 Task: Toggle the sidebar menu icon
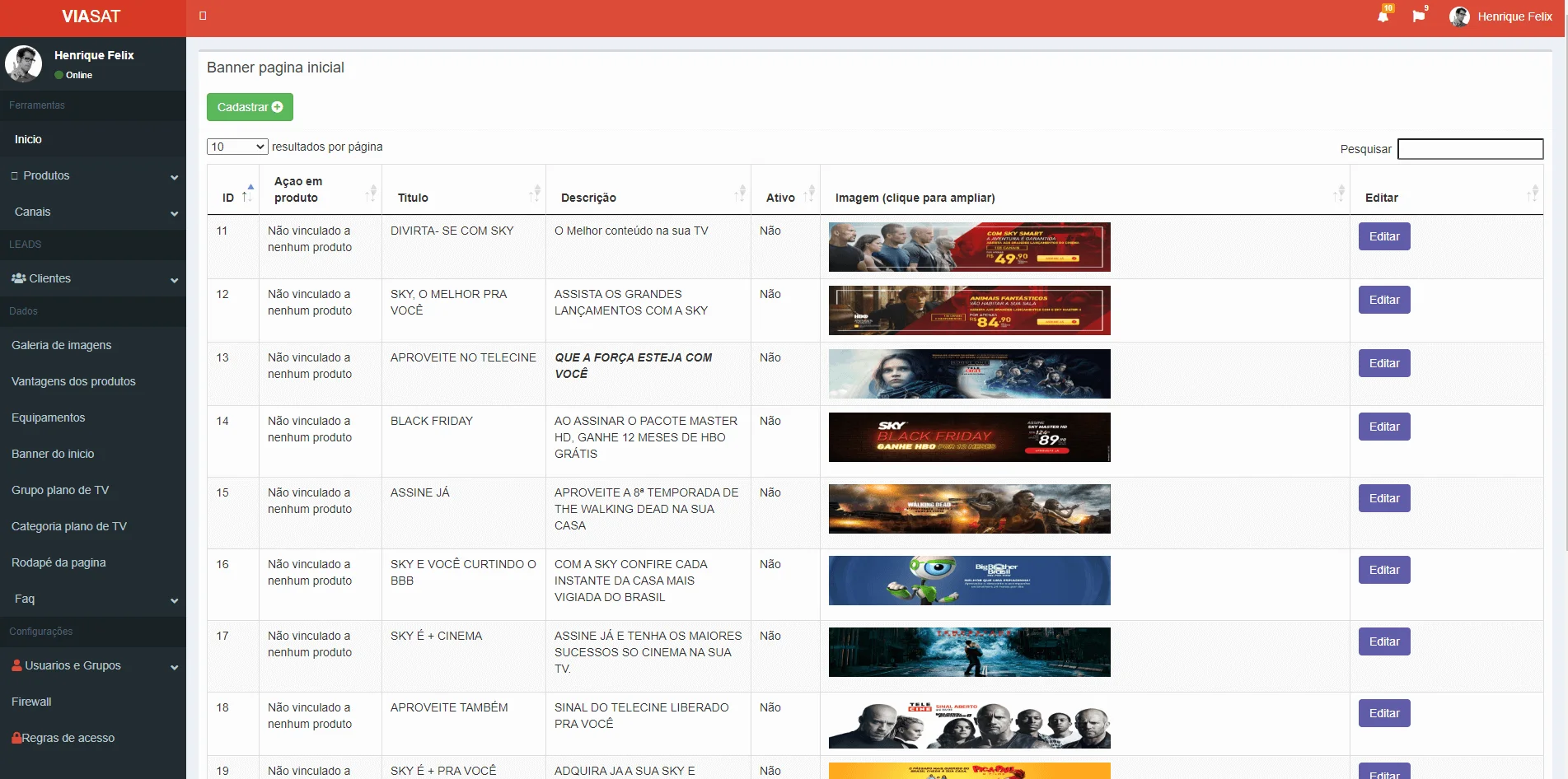(x=203, y=16)
